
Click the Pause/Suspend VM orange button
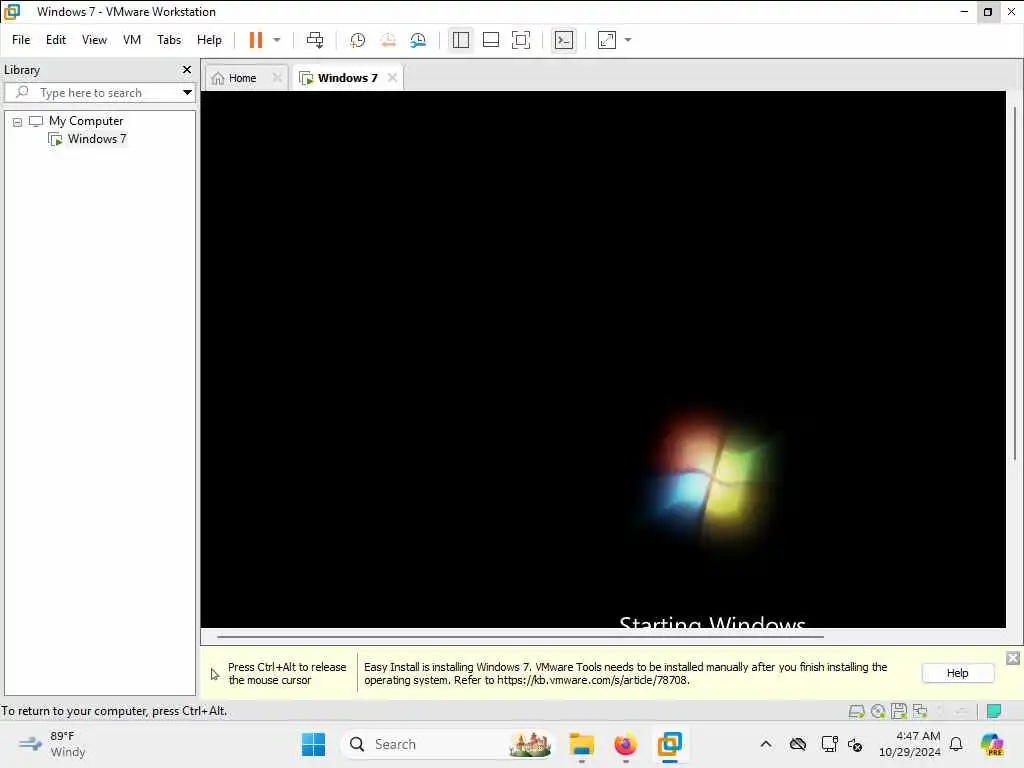pos(255,40)
